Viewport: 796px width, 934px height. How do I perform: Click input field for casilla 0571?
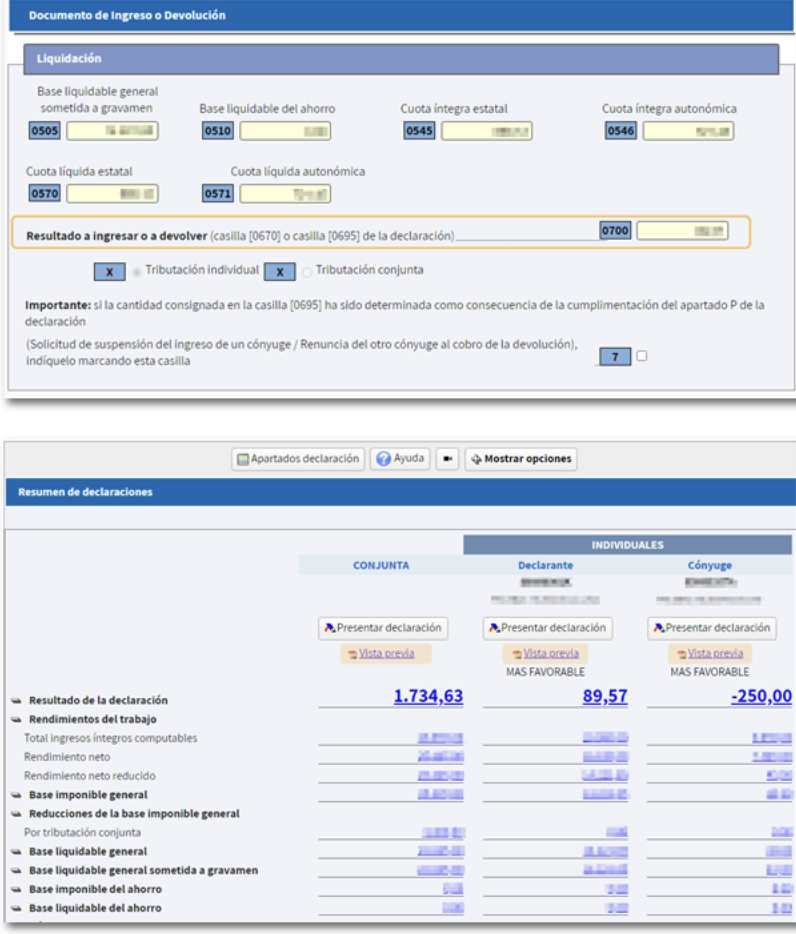[x=285, y=194]
